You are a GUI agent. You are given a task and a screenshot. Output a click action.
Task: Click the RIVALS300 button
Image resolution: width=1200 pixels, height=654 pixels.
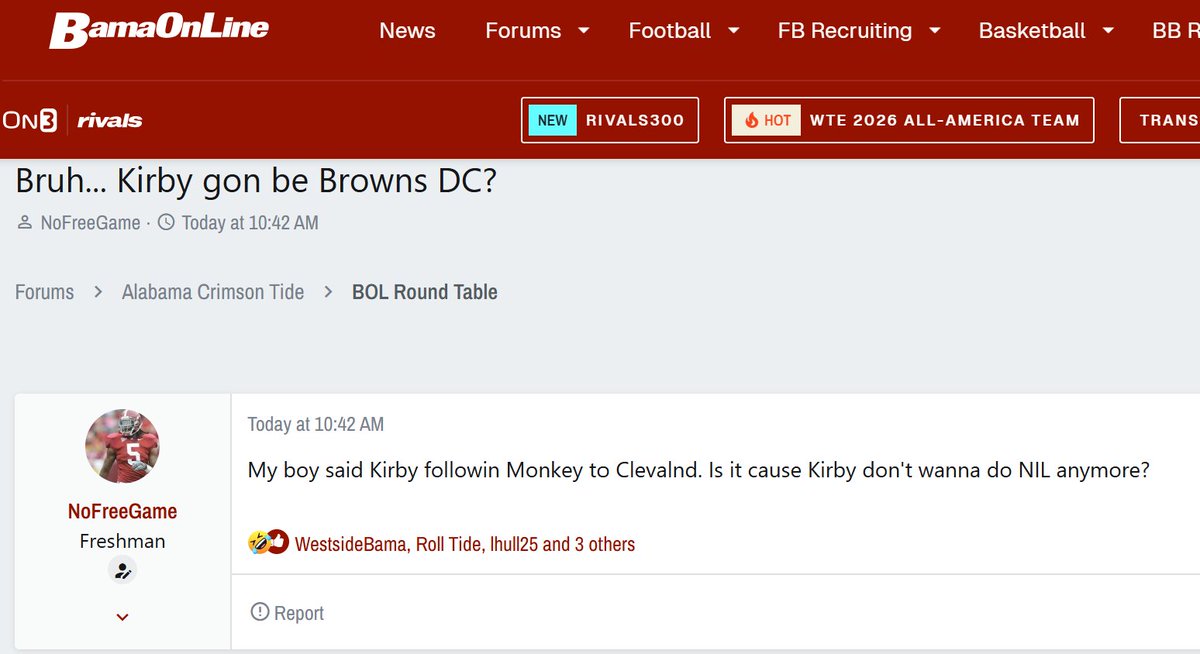click(610, 120)
